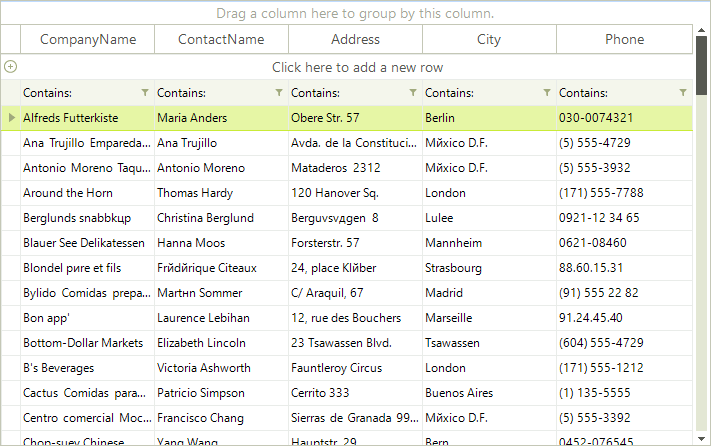Select the 0921-12 34 65 phone cell
Viewport: 711px width, 446px height.
click(624, 218)
